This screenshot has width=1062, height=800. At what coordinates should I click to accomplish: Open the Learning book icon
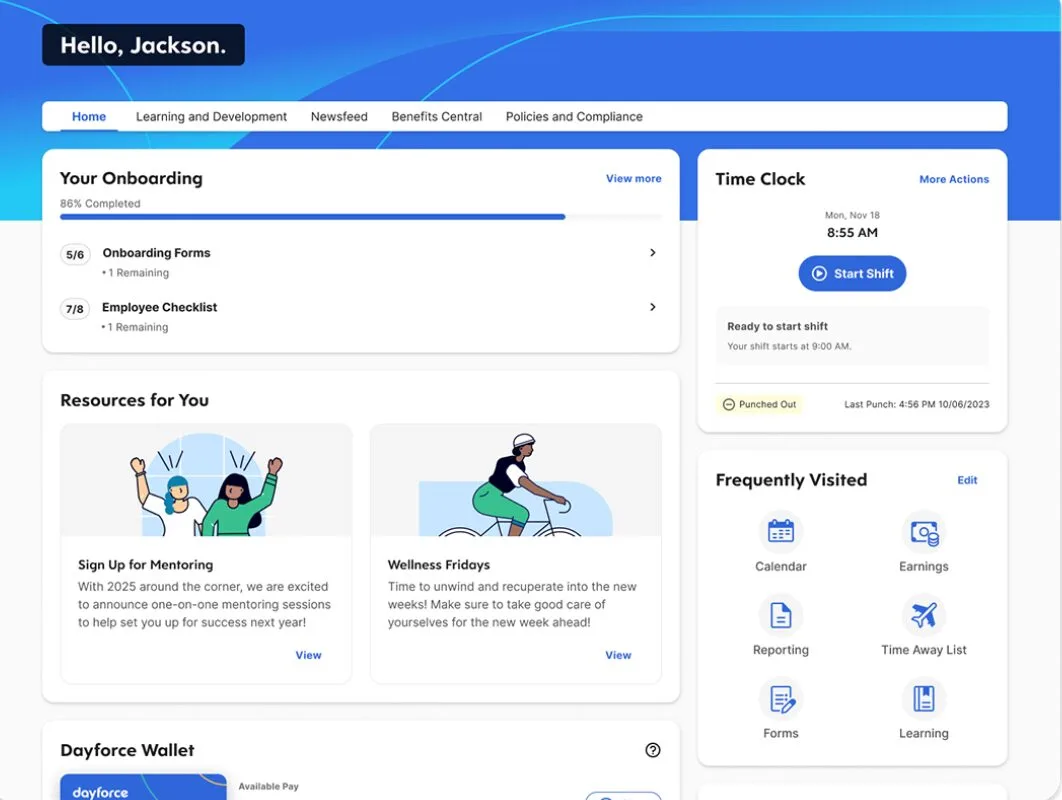point(923,698)
